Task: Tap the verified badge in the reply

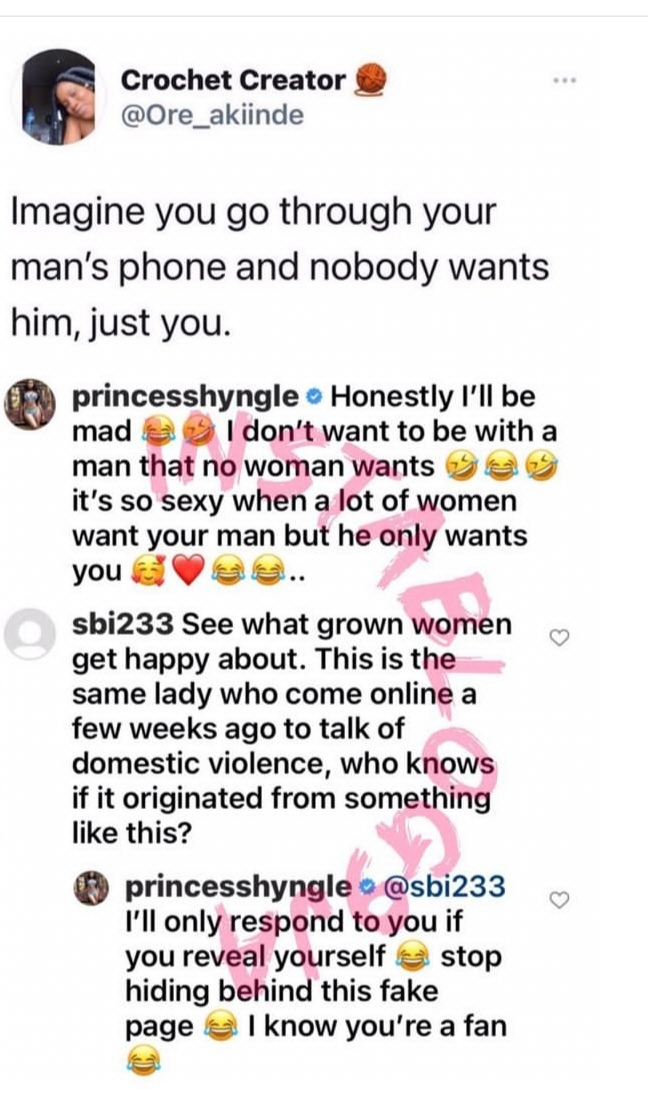Action: (364, 888)
